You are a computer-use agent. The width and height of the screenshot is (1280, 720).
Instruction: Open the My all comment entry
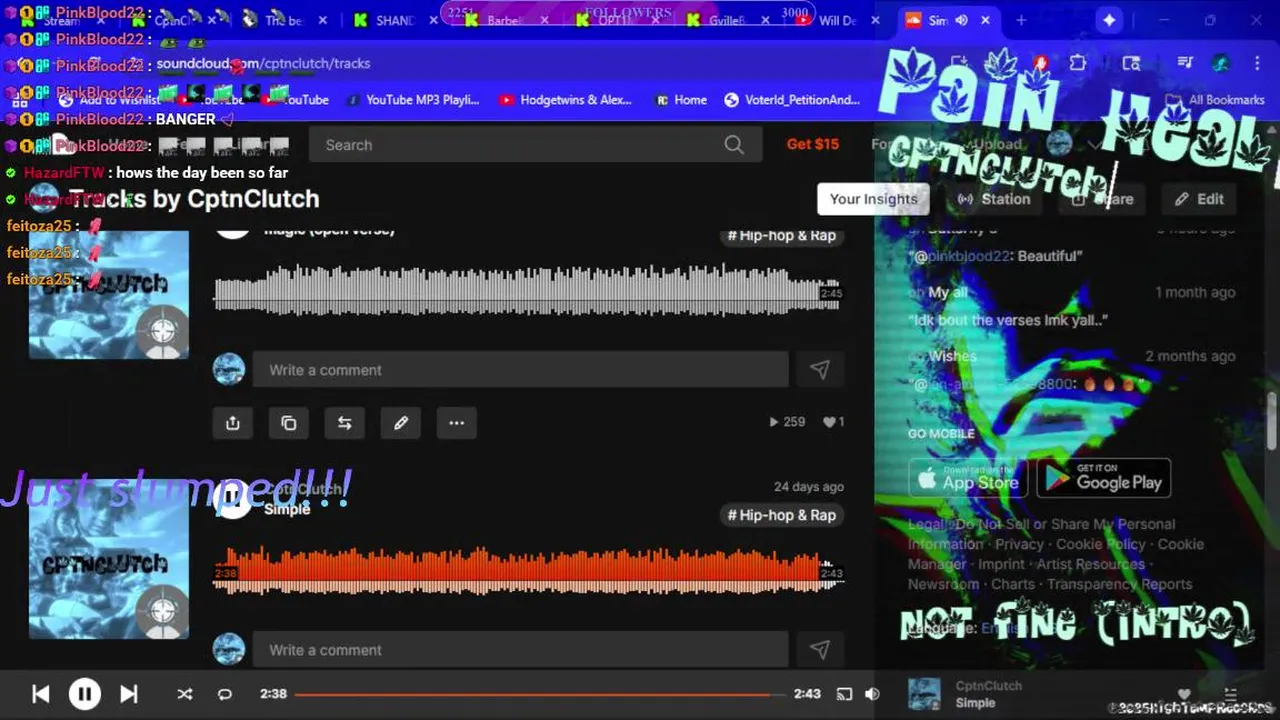948,292
